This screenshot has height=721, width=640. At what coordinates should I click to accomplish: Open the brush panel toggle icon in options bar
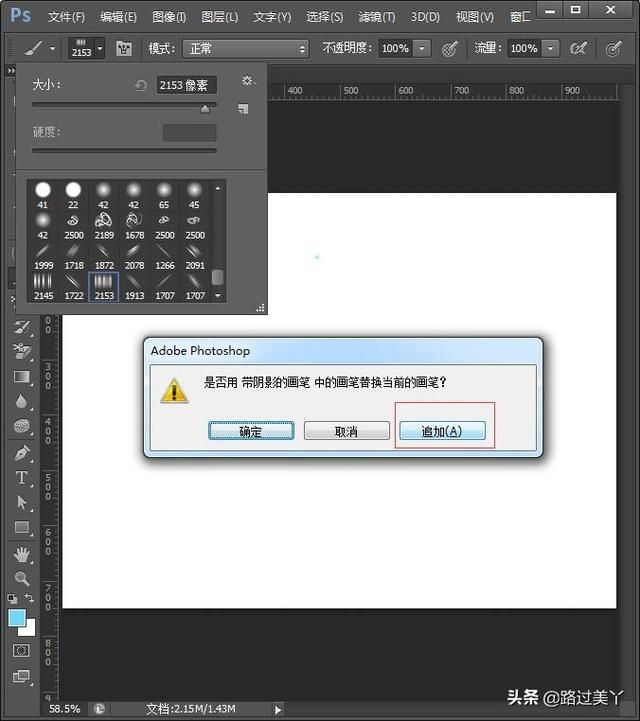click(x=124, y=48)
